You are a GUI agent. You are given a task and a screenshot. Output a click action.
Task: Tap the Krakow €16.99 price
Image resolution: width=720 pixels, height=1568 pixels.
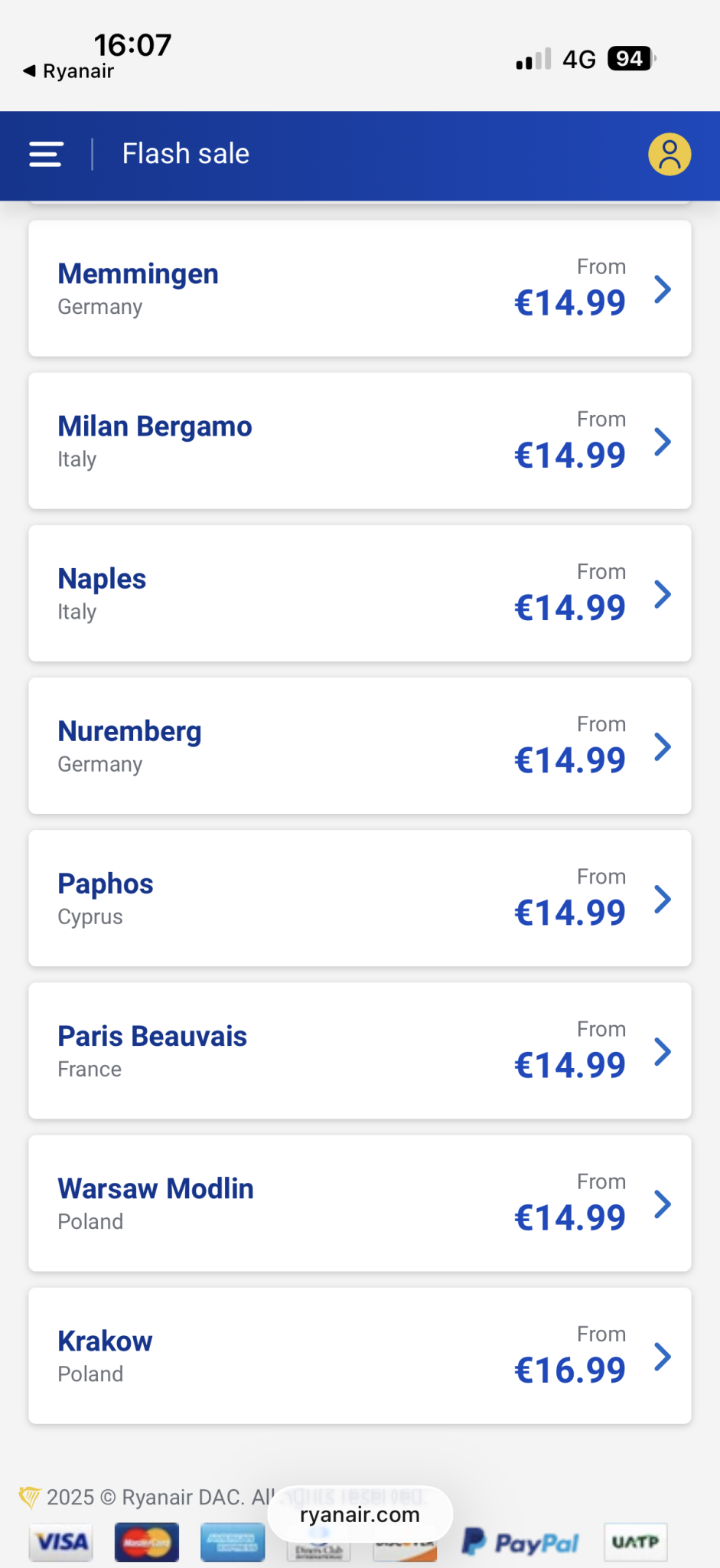pyautogui.click(x=569, y=1370)
